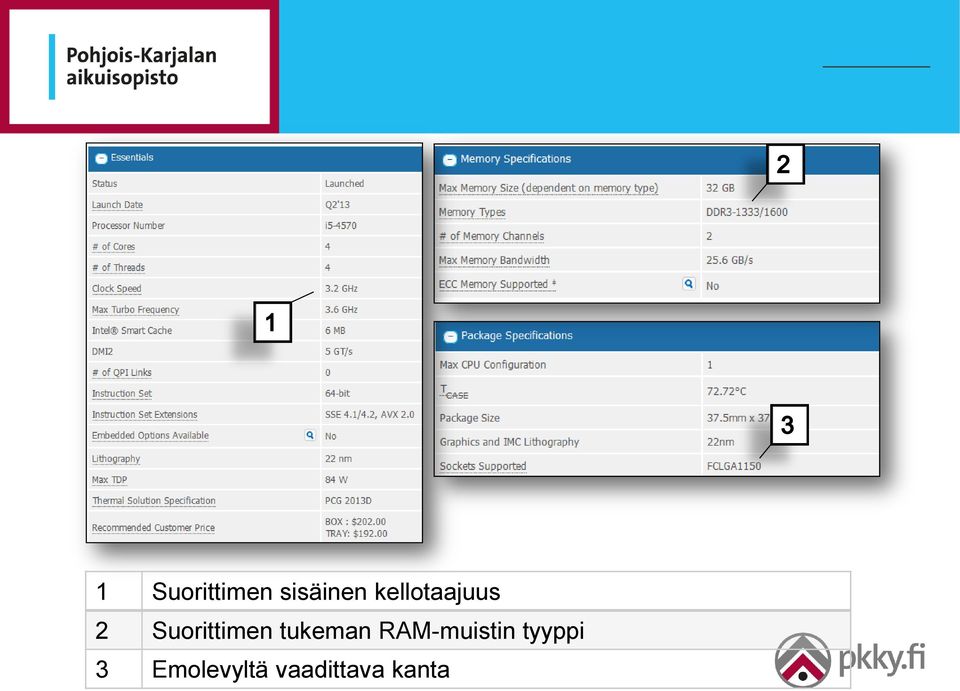Viewport: 960px width, 691px height.
Task: Open the Memory Types link
Action: tap(472, 212)
